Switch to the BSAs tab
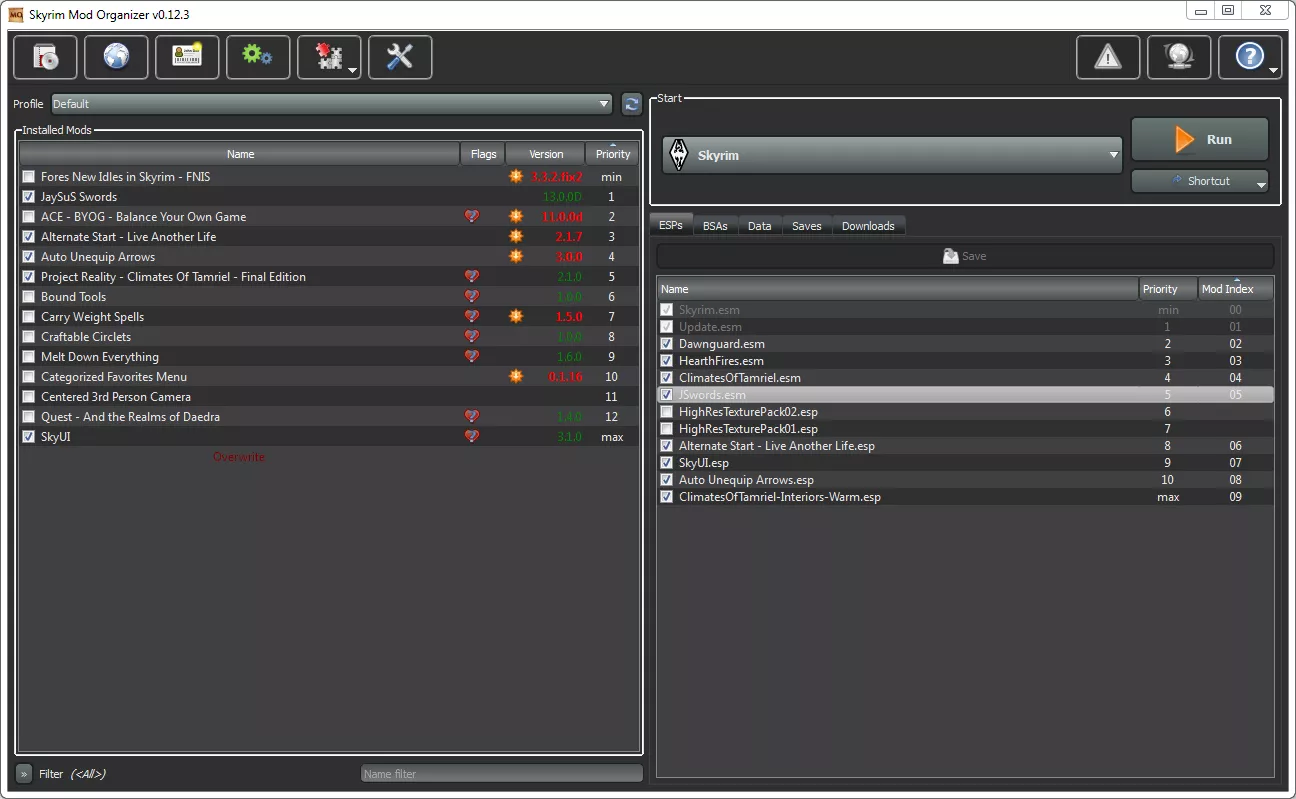 point(715,226)
